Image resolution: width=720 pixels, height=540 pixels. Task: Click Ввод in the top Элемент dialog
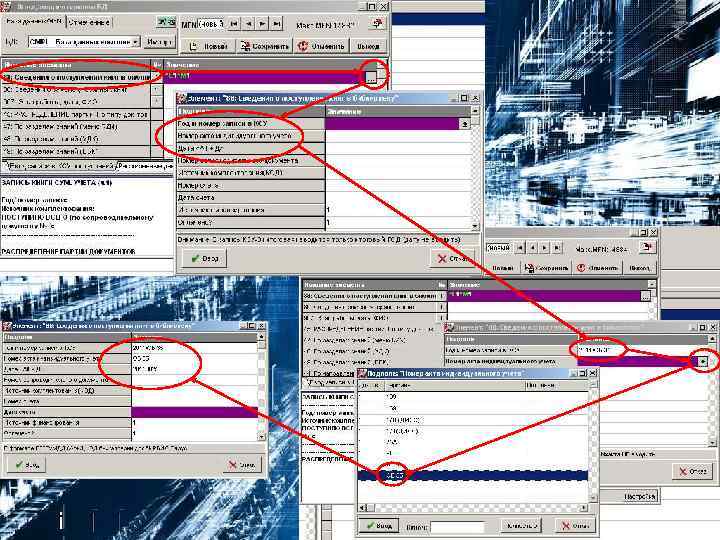204,259
